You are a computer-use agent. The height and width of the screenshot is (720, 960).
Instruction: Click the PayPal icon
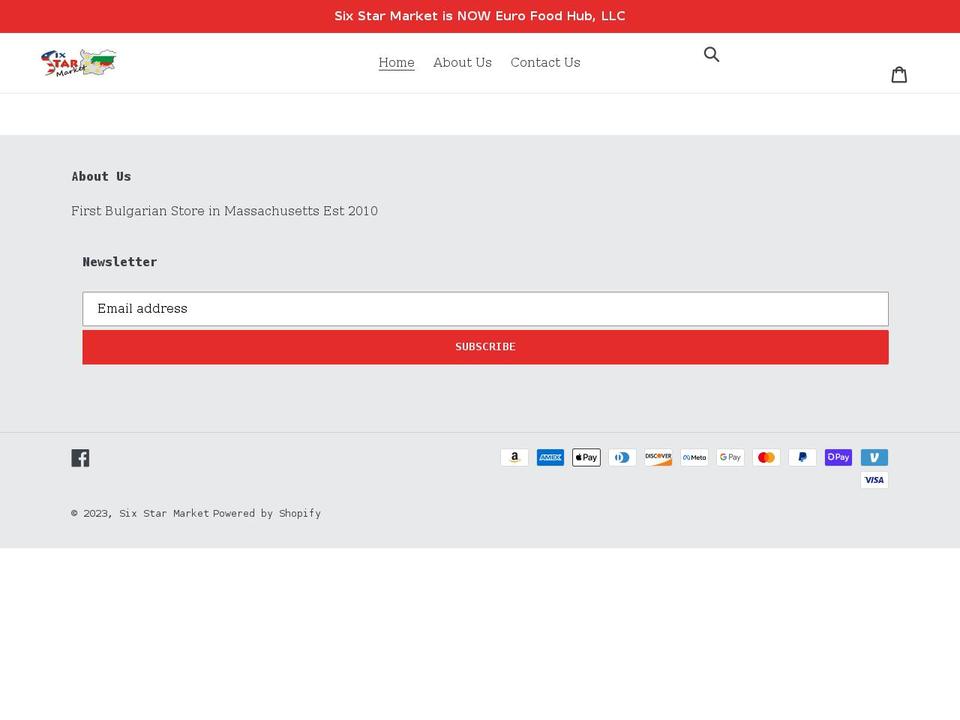click(802, 457)
